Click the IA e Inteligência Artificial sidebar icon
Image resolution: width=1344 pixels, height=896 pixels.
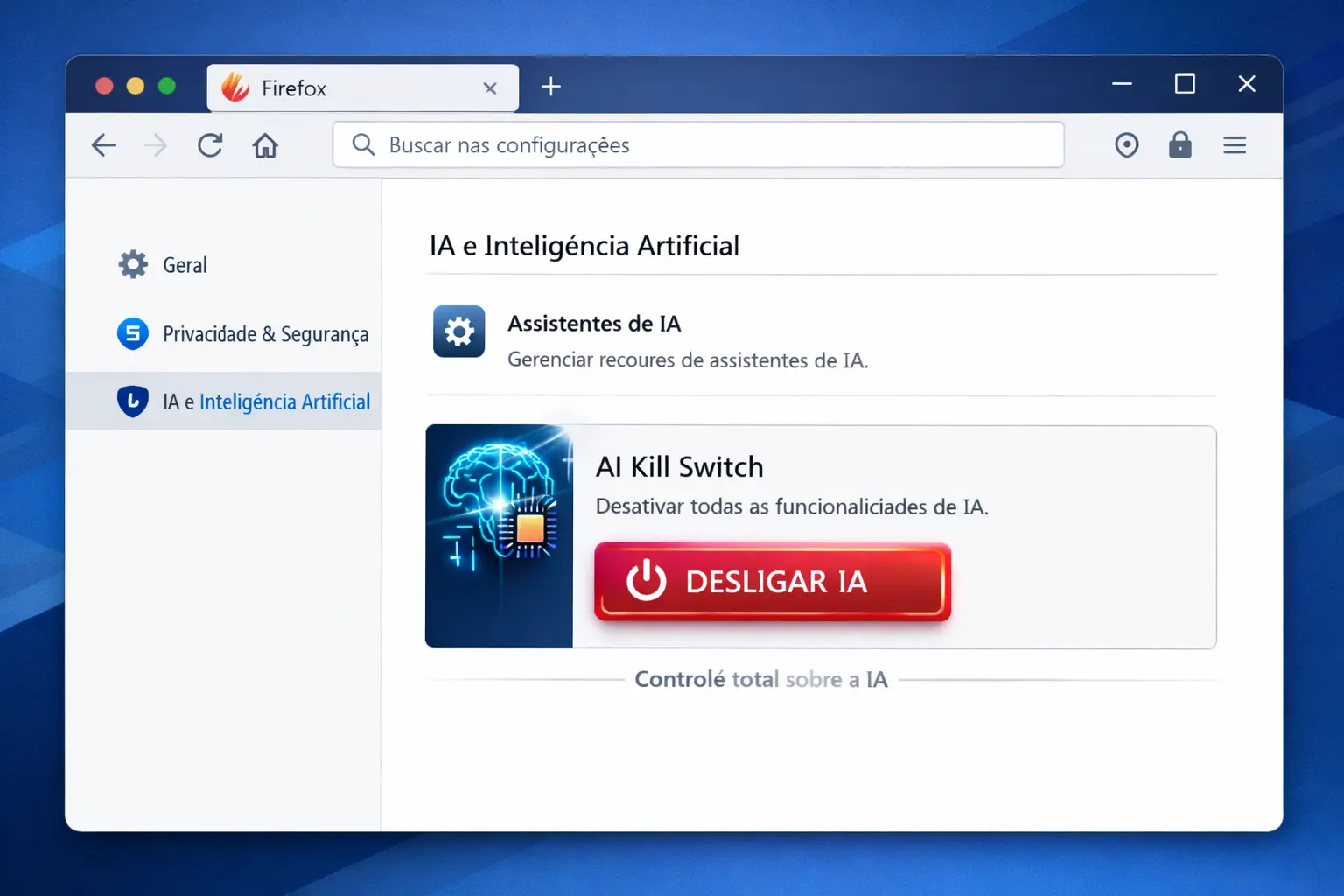[132, 401]
